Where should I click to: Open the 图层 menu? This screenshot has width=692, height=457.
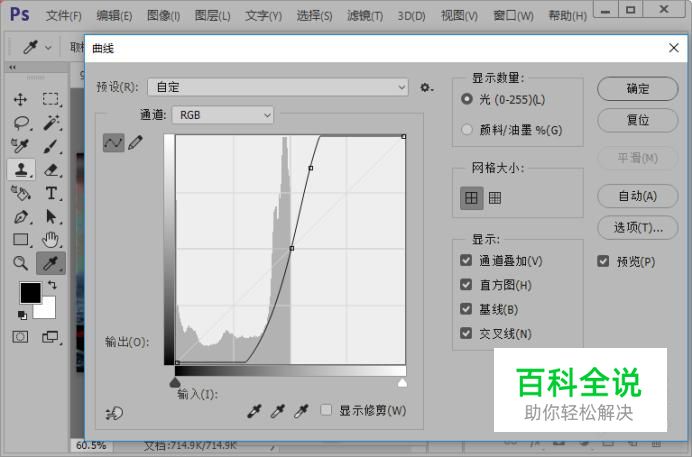point(212,16)
